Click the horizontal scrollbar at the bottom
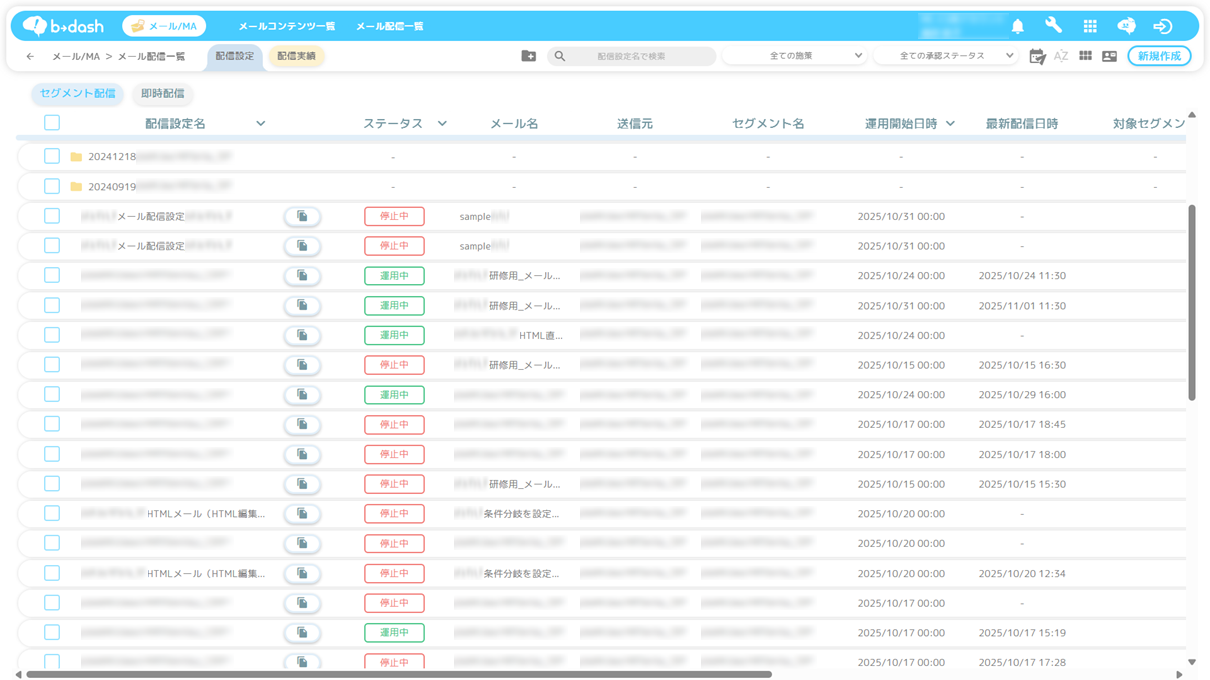 coord(398,674)
